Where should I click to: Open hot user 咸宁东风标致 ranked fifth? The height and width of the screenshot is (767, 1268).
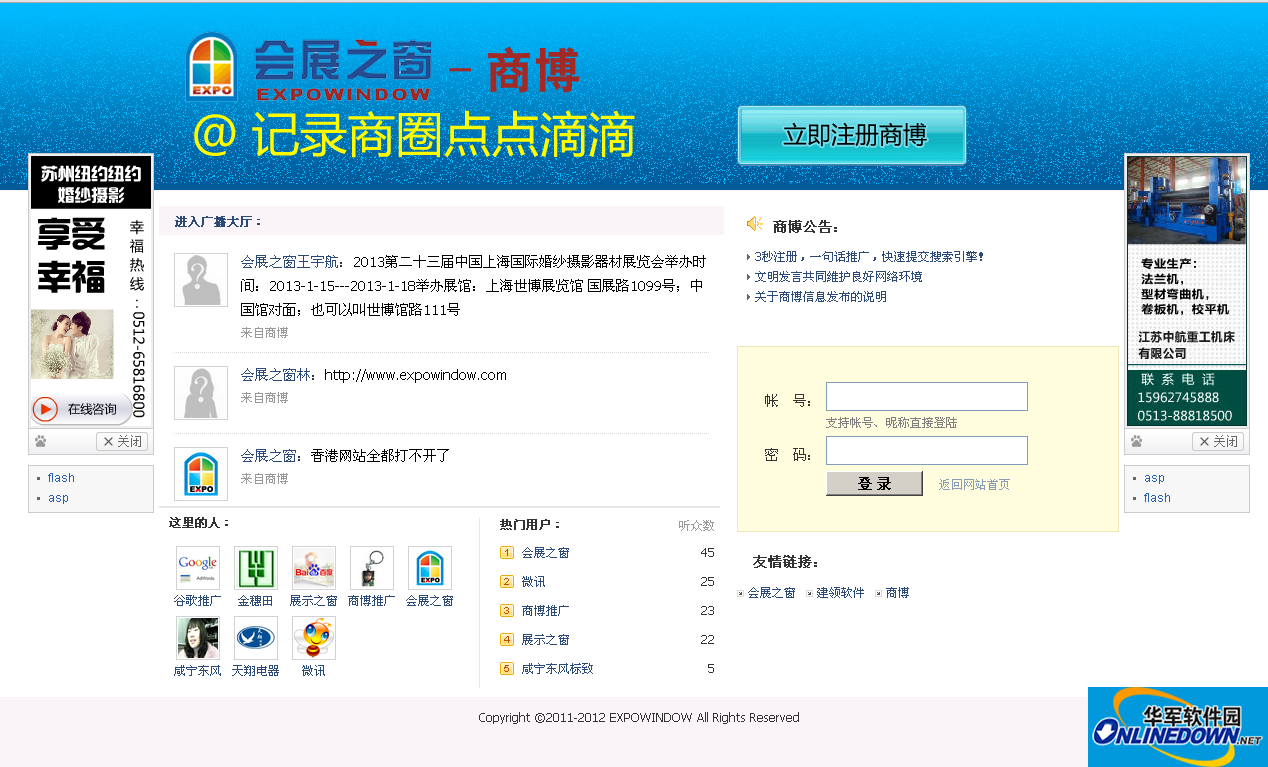(558, 669)
